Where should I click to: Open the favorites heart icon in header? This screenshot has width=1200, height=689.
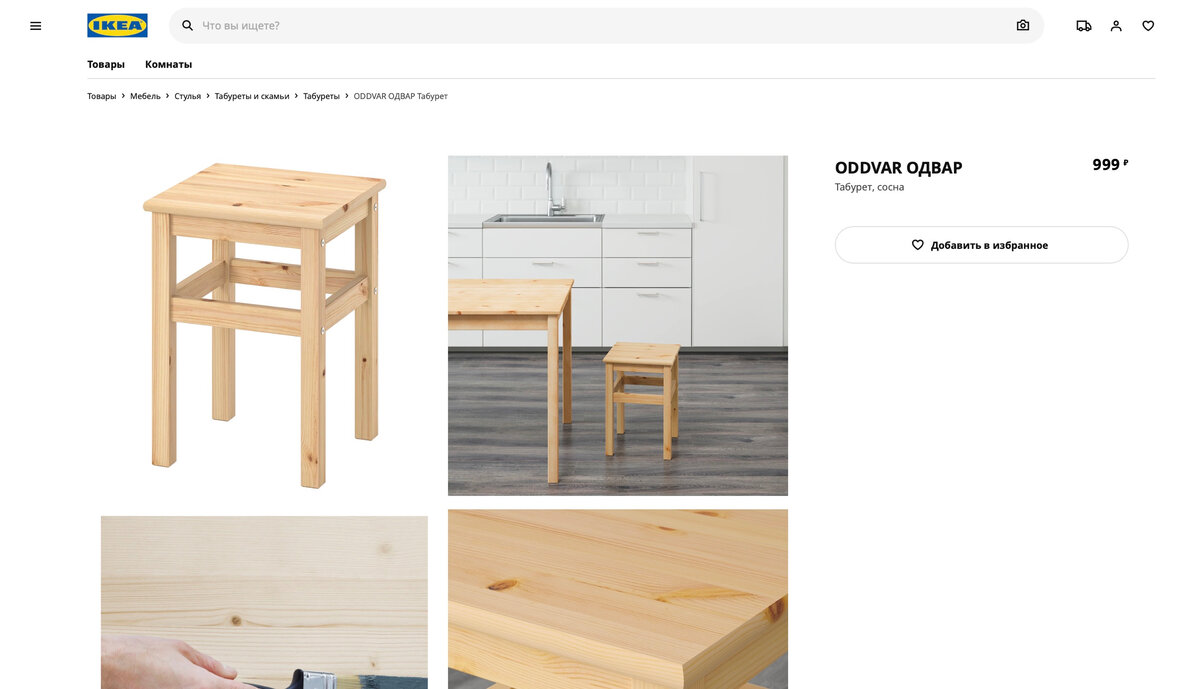pyautogui.click(x=1148, y=26)
